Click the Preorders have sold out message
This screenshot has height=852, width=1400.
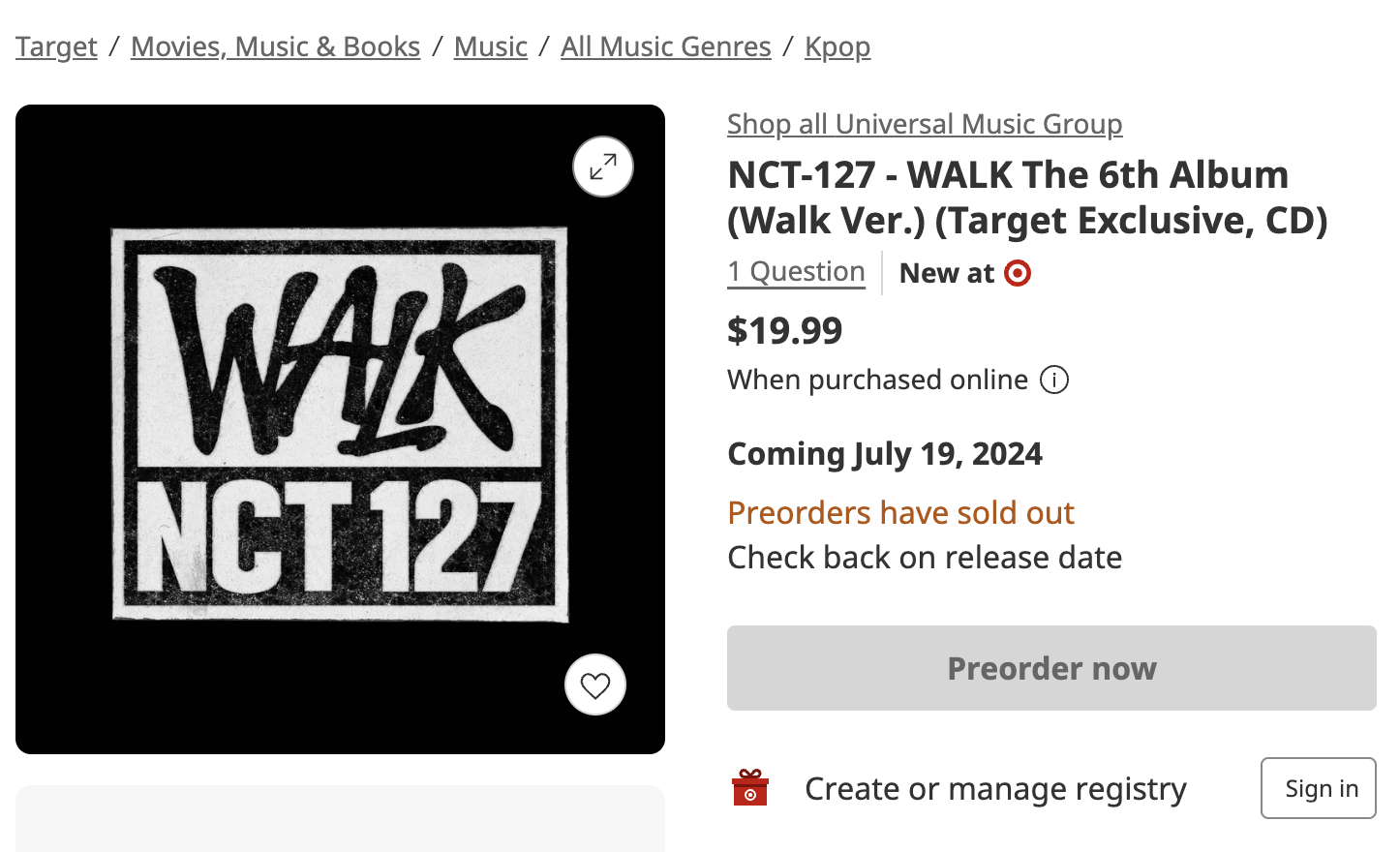pyautogui.click(x=900, y=512)
